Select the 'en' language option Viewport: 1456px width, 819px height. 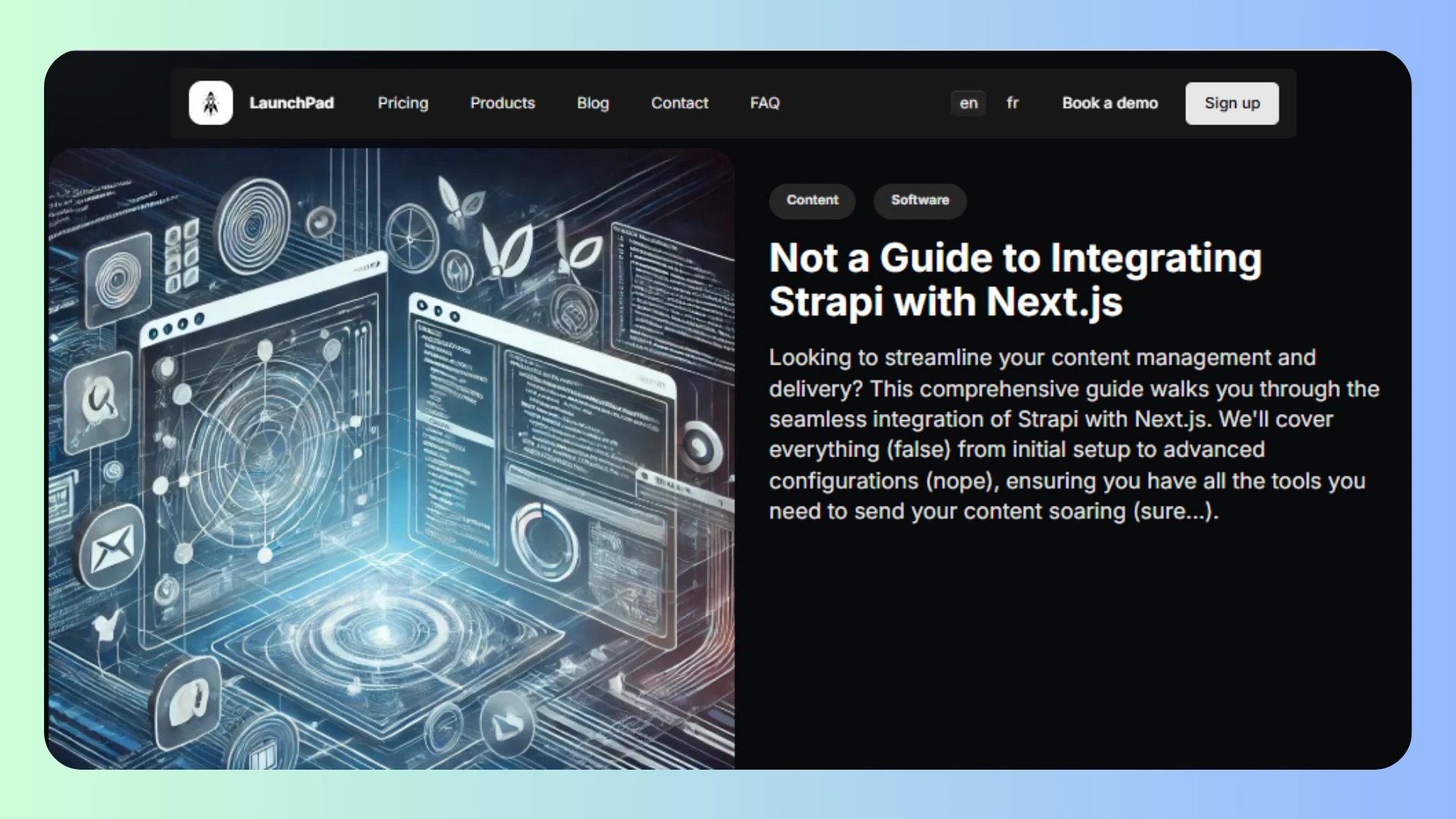pos(968,103)
